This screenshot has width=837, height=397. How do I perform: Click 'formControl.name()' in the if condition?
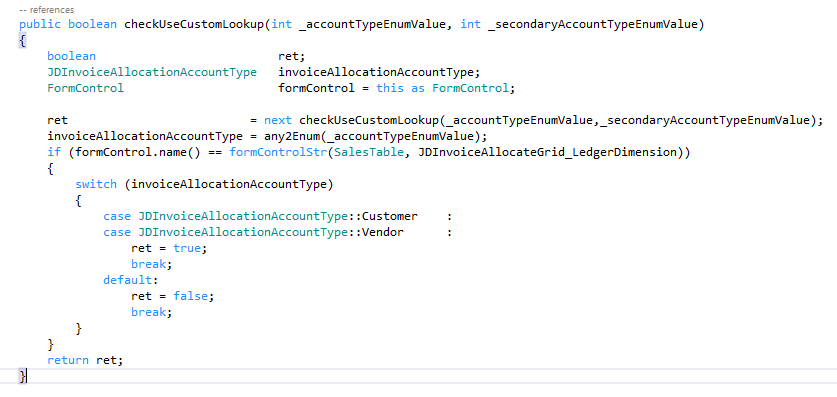[138, 153]
